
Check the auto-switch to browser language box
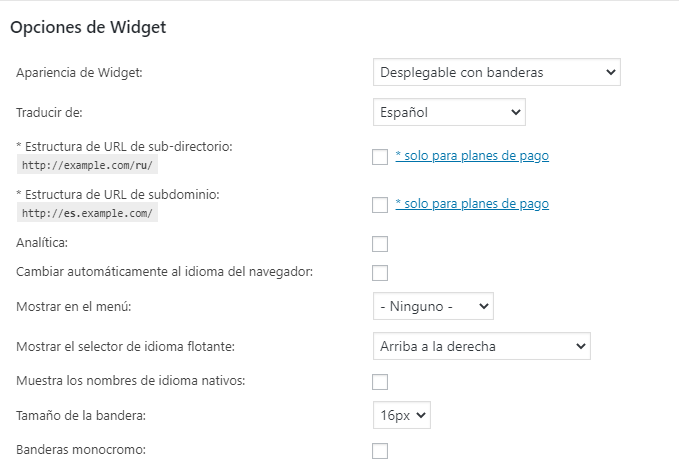click(x=379, y=273)
